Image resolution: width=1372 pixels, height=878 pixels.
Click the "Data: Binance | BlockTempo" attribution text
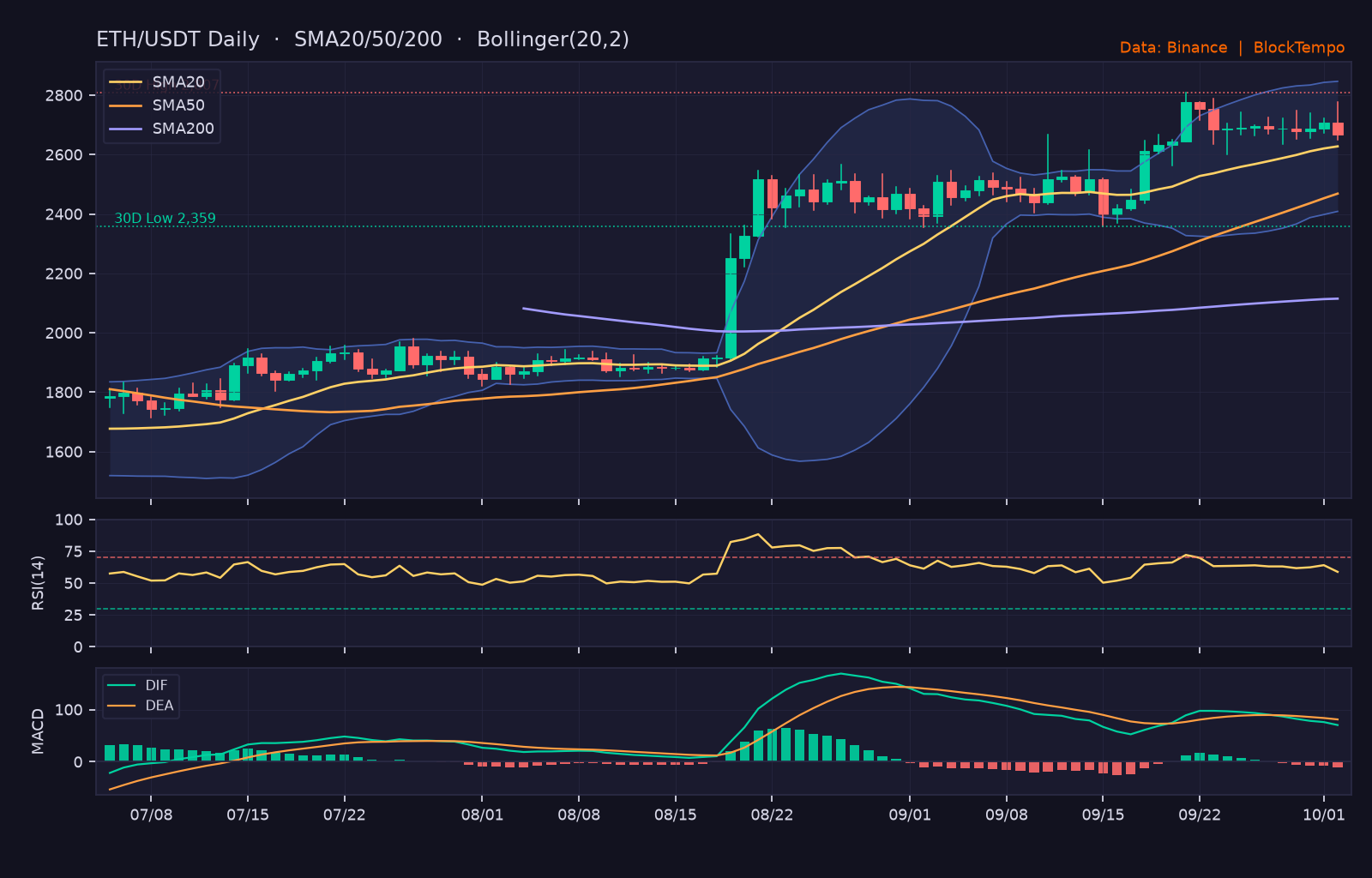pyautogui.click(x=1232, y=48)
